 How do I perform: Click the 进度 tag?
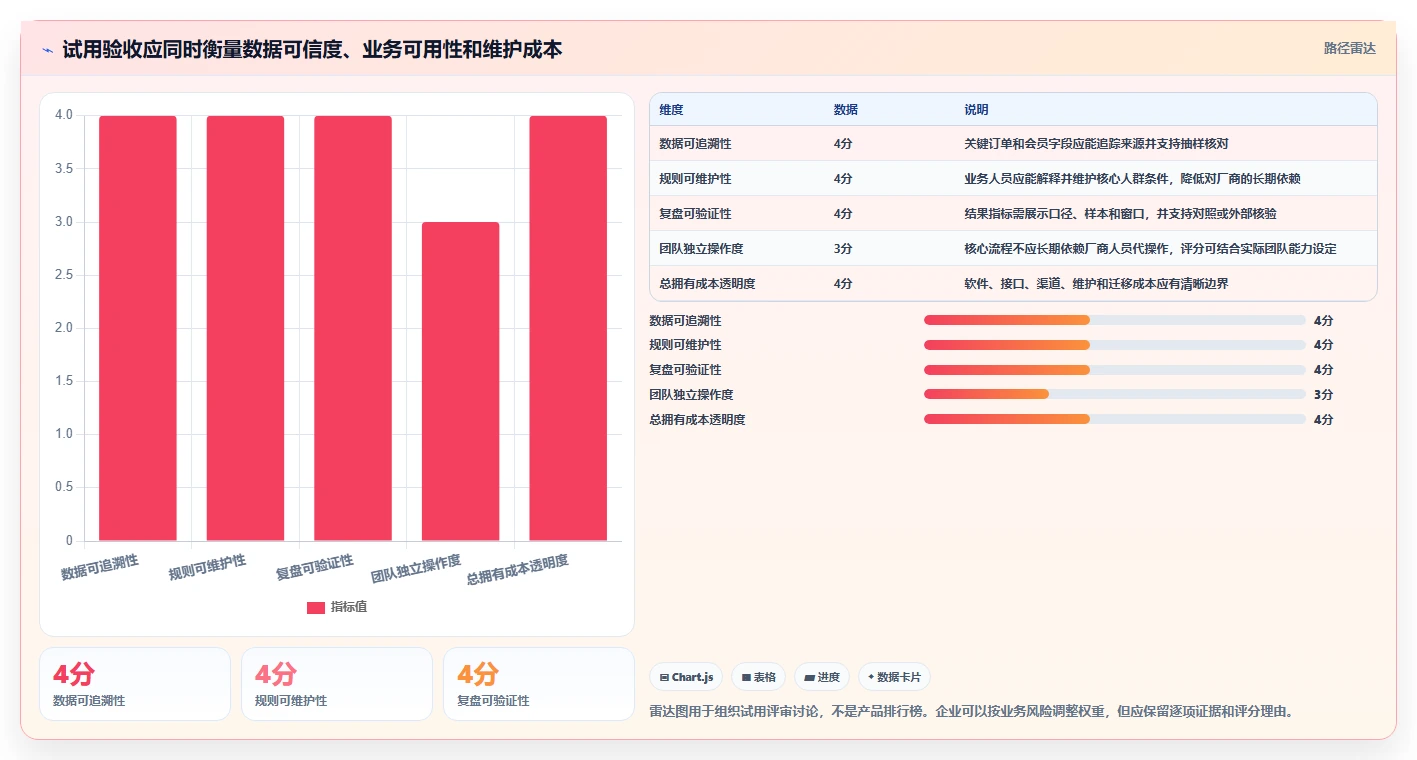(x=822, y=677)
